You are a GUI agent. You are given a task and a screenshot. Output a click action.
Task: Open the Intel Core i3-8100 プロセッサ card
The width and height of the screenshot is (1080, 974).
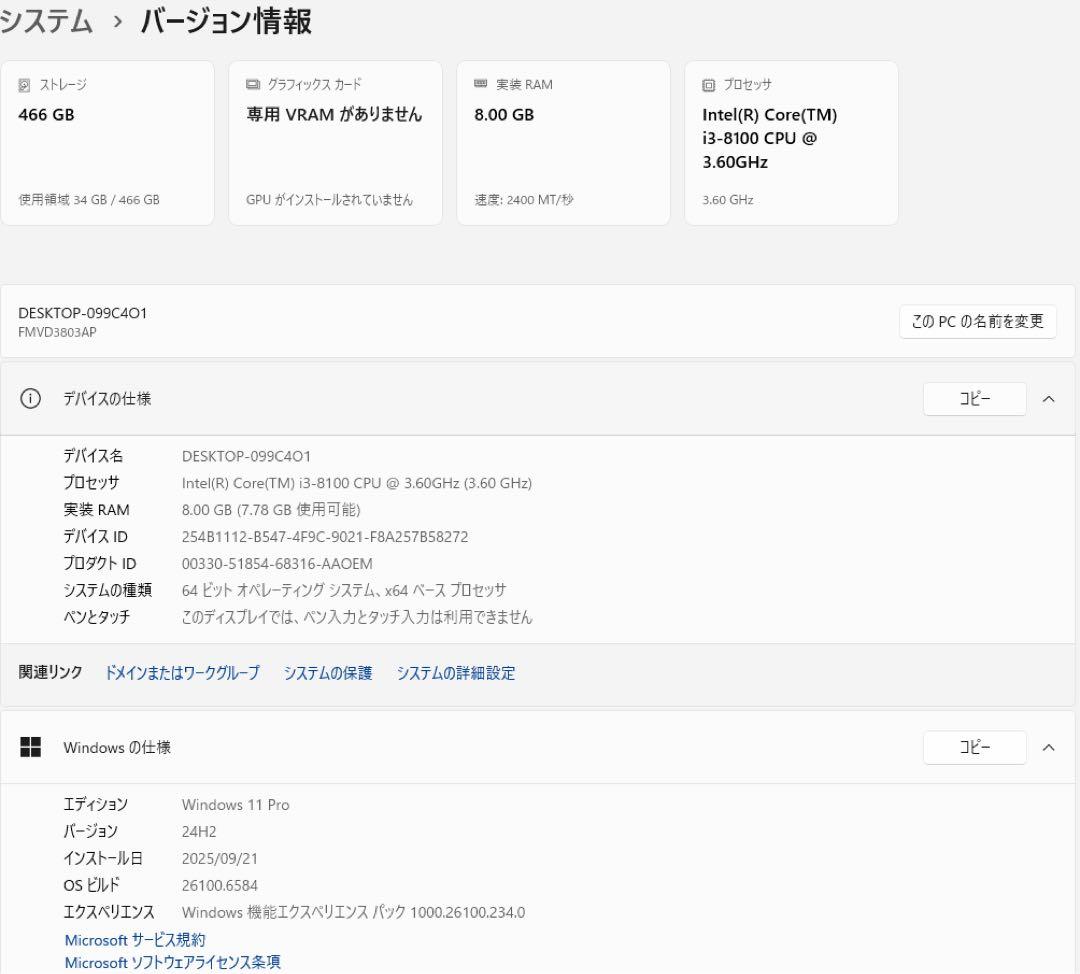pos(791,142)
